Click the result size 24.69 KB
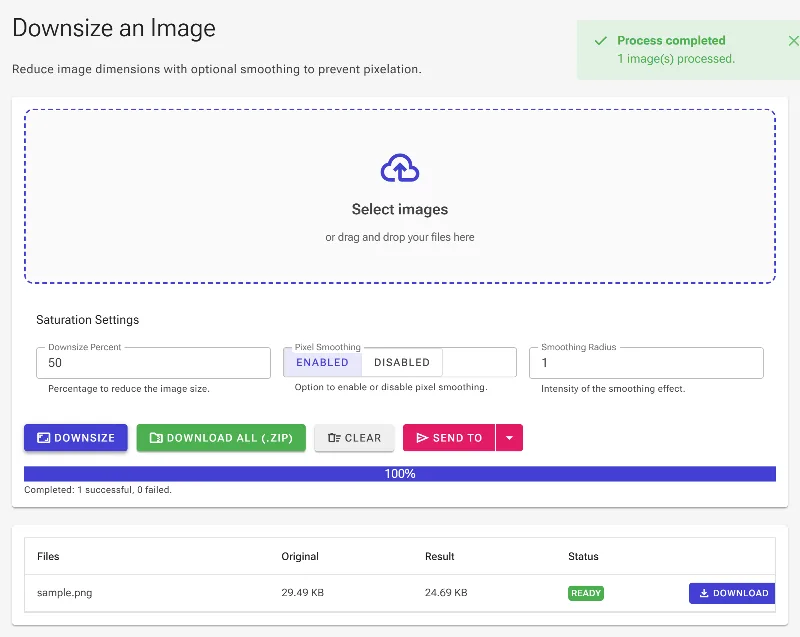The width and height of the screenshot is (800, 637). (x=446, y=593)
